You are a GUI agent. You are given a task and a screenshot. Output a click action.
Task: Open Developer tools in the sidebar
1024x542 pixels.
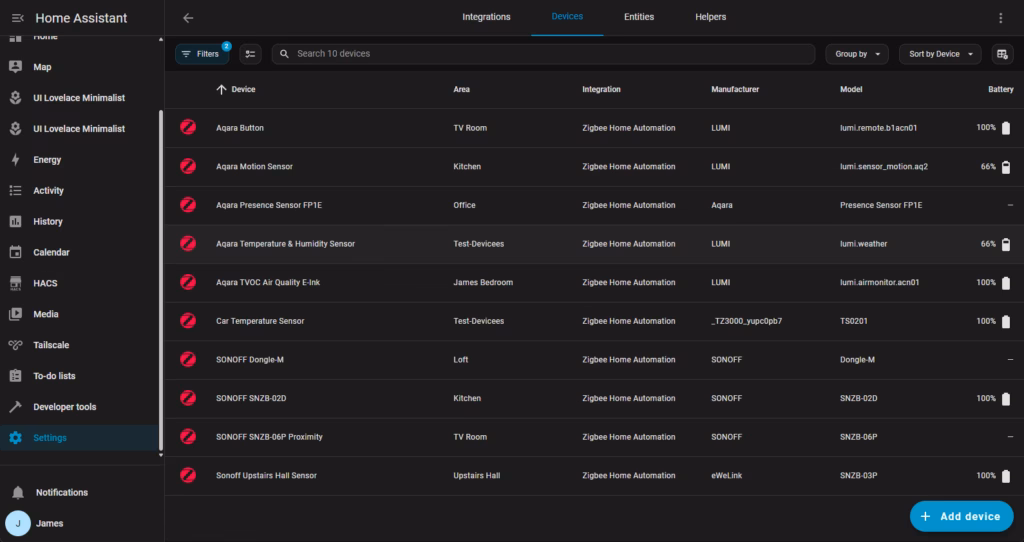pos(65,407)
